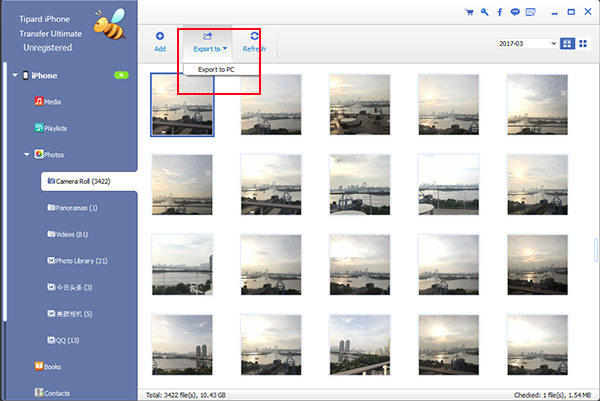Click the Playlists icon
Image resolution: width=600 pixels, height=401 pixels.
pos(39,127)
